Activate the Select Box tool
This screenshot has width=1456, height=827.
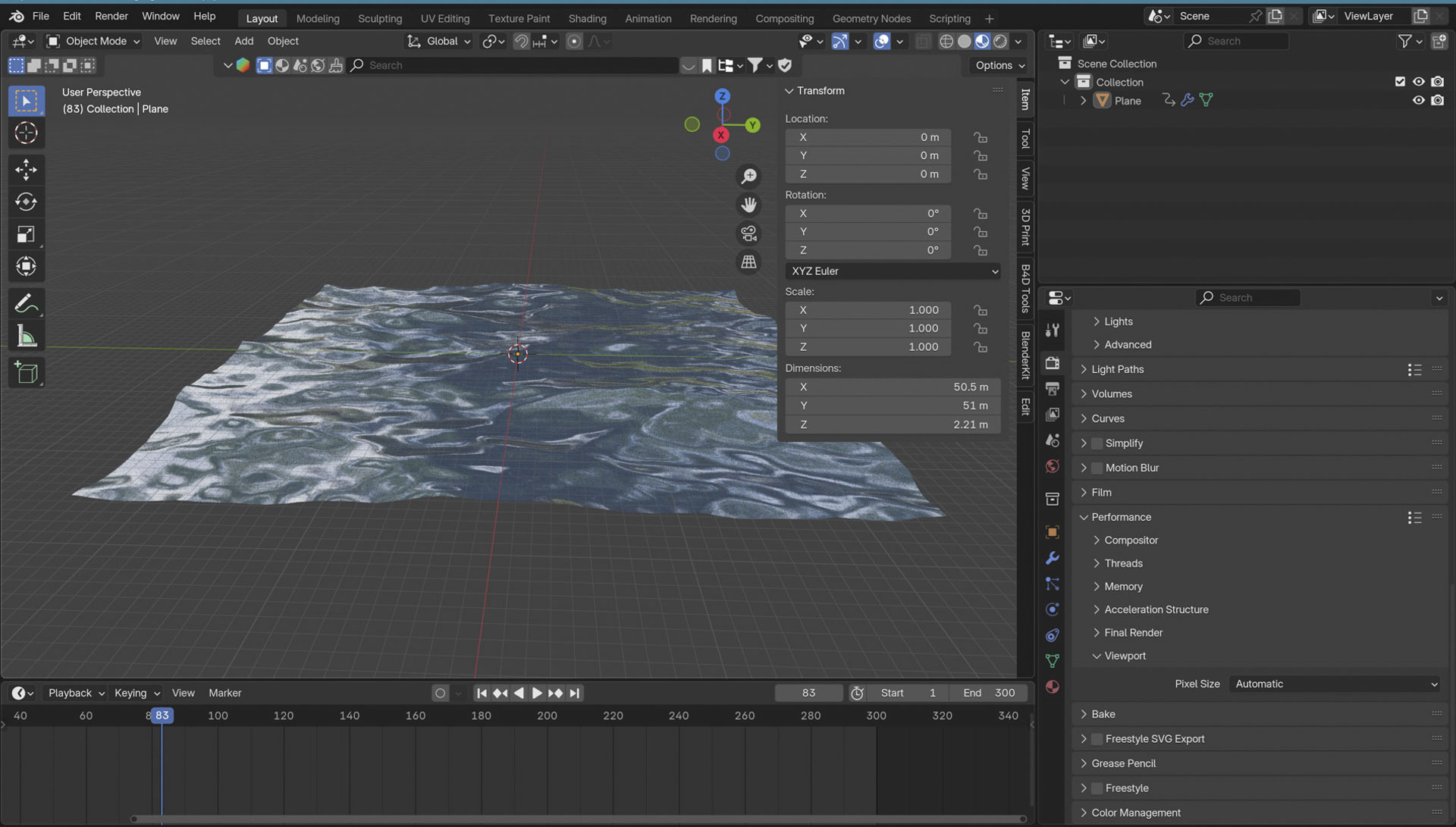click(x=26, y=101)
